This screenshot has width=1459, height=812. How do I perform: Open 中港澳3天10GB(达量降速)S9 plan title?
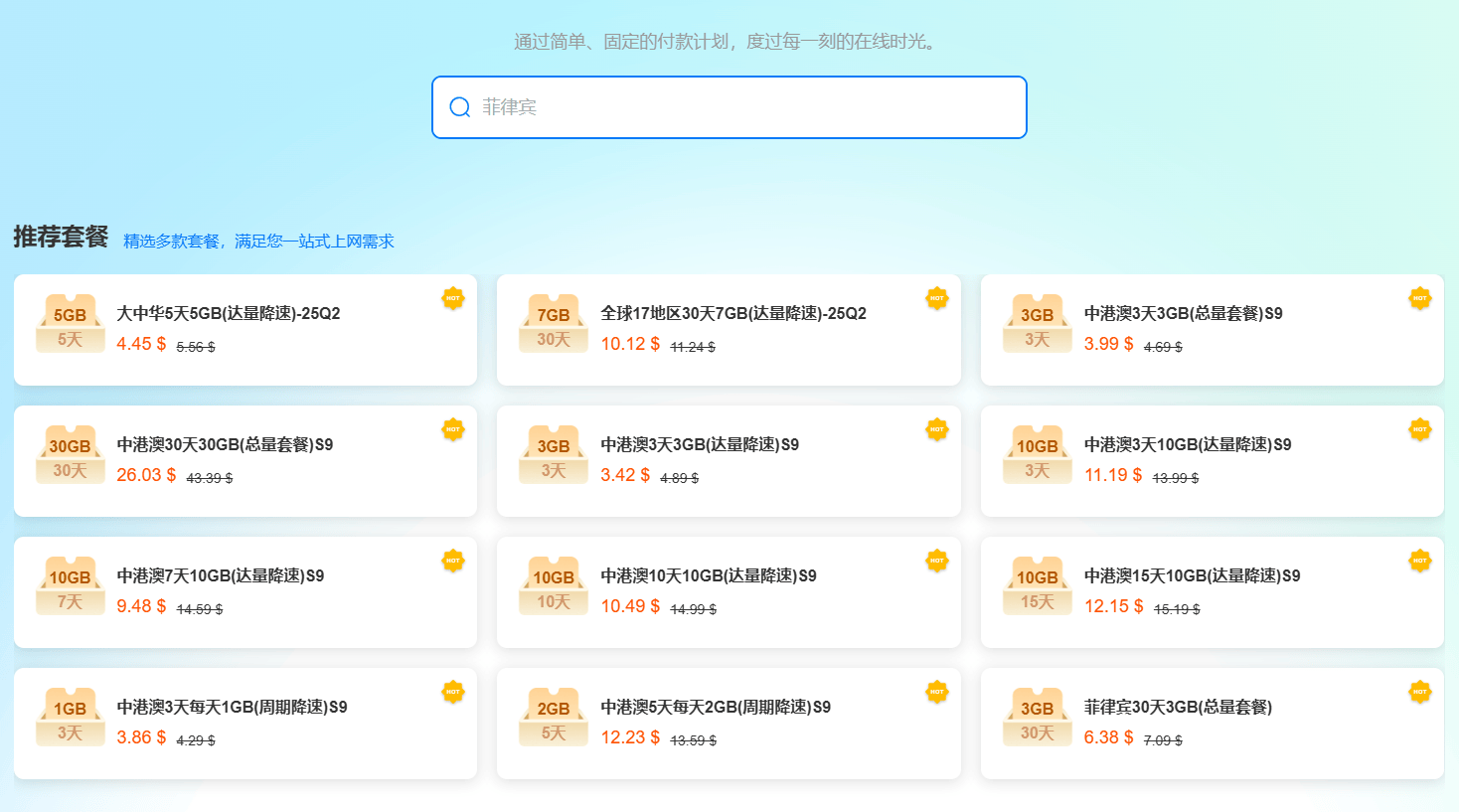click(1188, 444)
